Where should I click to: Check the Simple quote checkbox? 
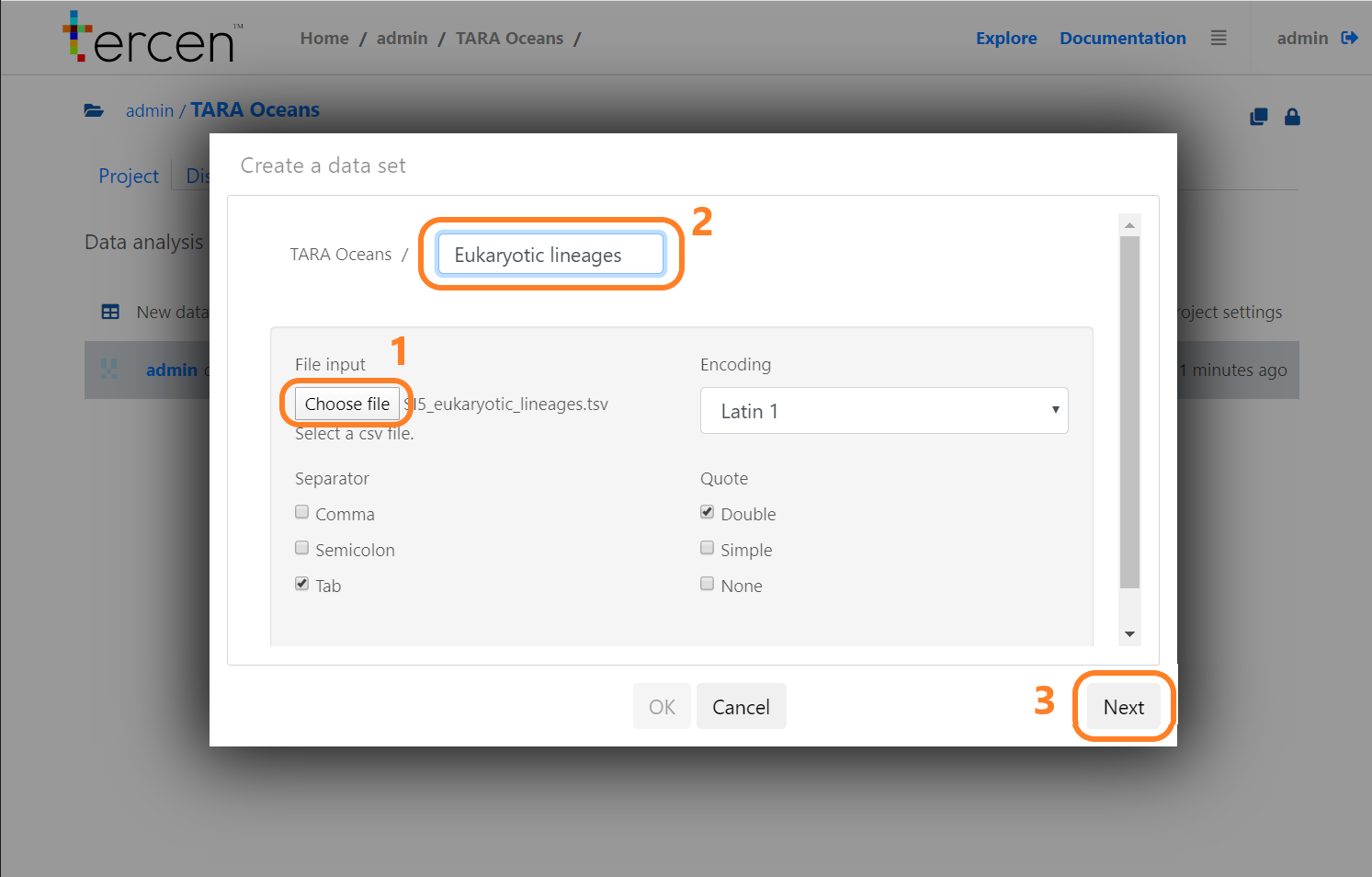[x=707, y=548]
